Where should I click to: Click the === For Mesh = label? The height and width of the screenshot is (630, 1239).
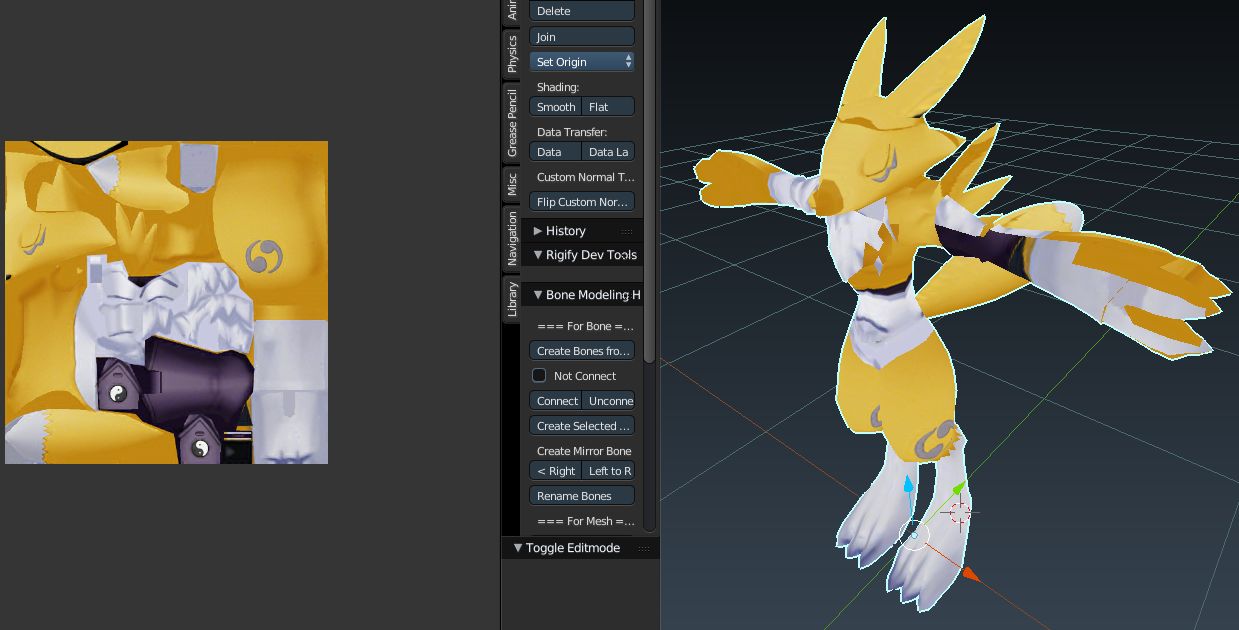(x=584, y=521)
